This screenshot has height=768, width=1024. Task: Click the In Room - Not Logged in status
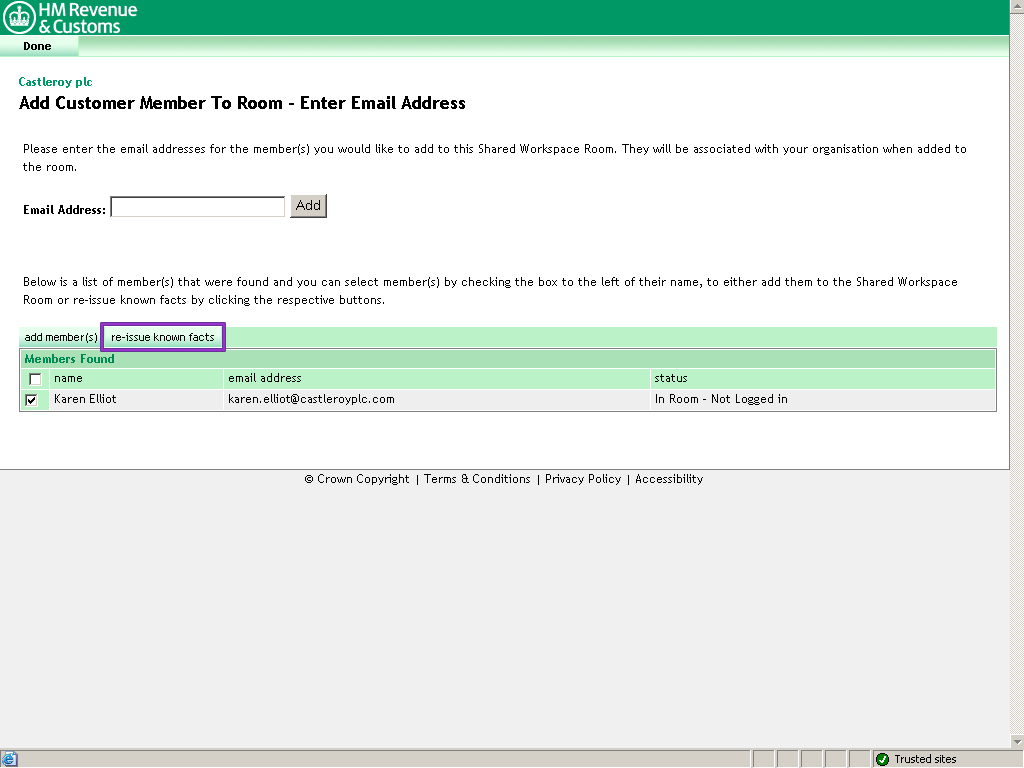[721, 399]
